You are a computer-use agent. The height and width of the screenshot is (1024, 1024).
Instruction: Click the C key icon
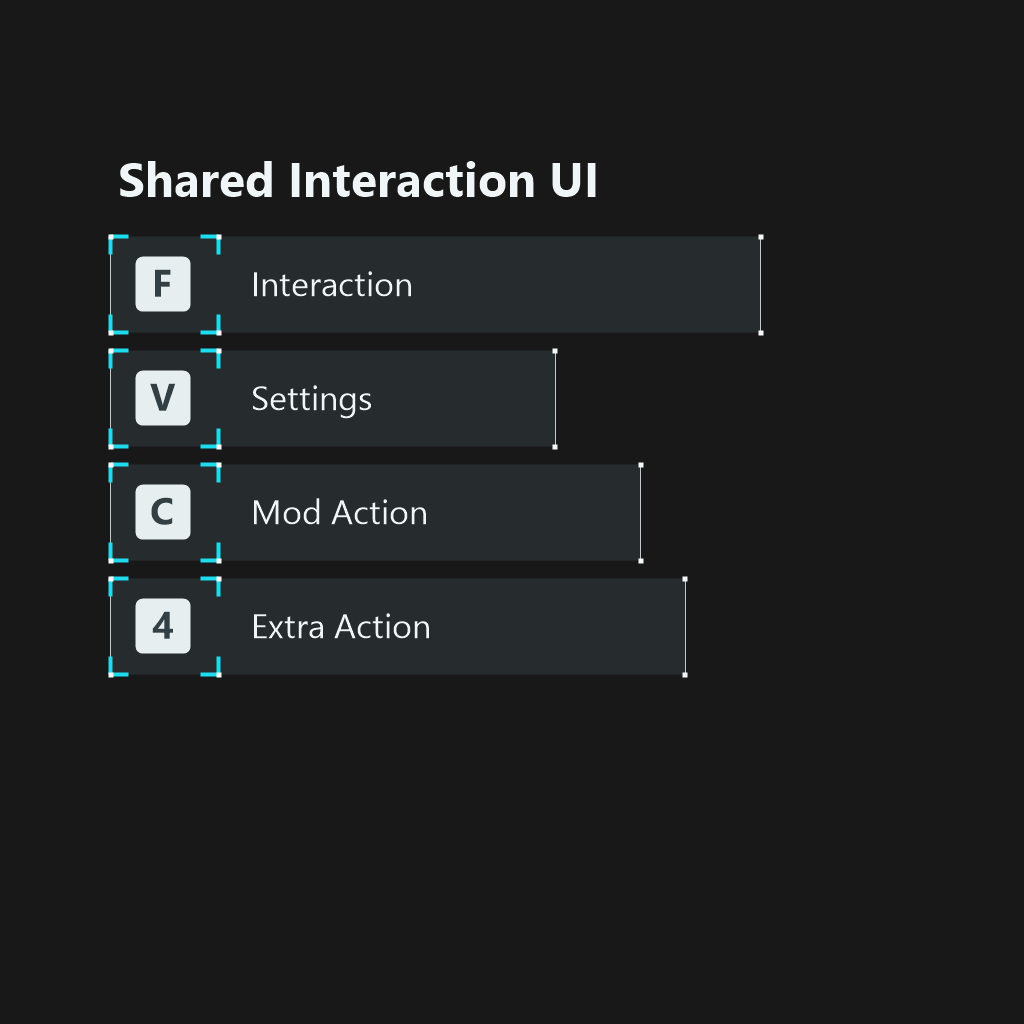tap(163, 512)
